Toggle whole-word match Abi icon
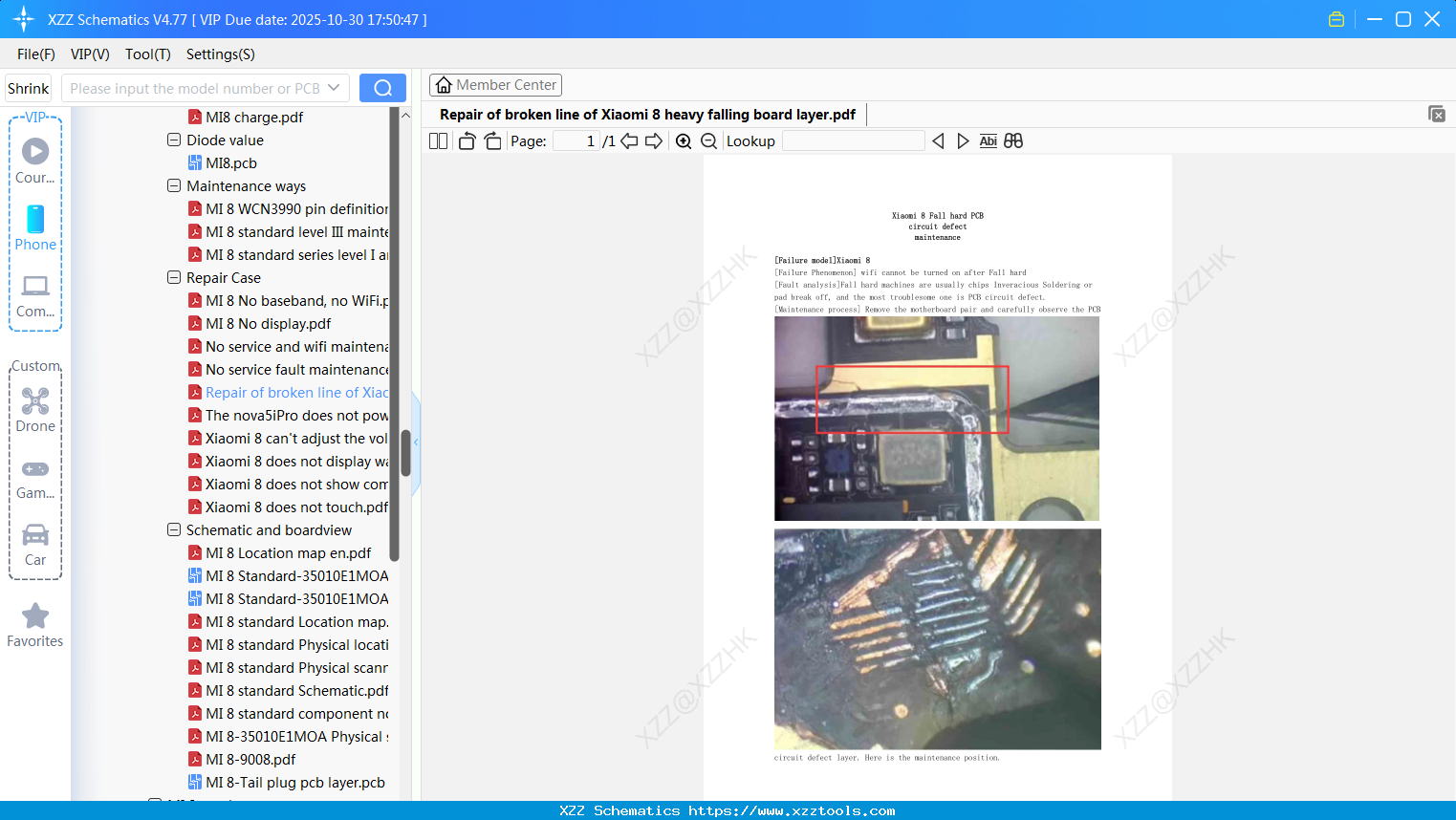 click(989, 141)
